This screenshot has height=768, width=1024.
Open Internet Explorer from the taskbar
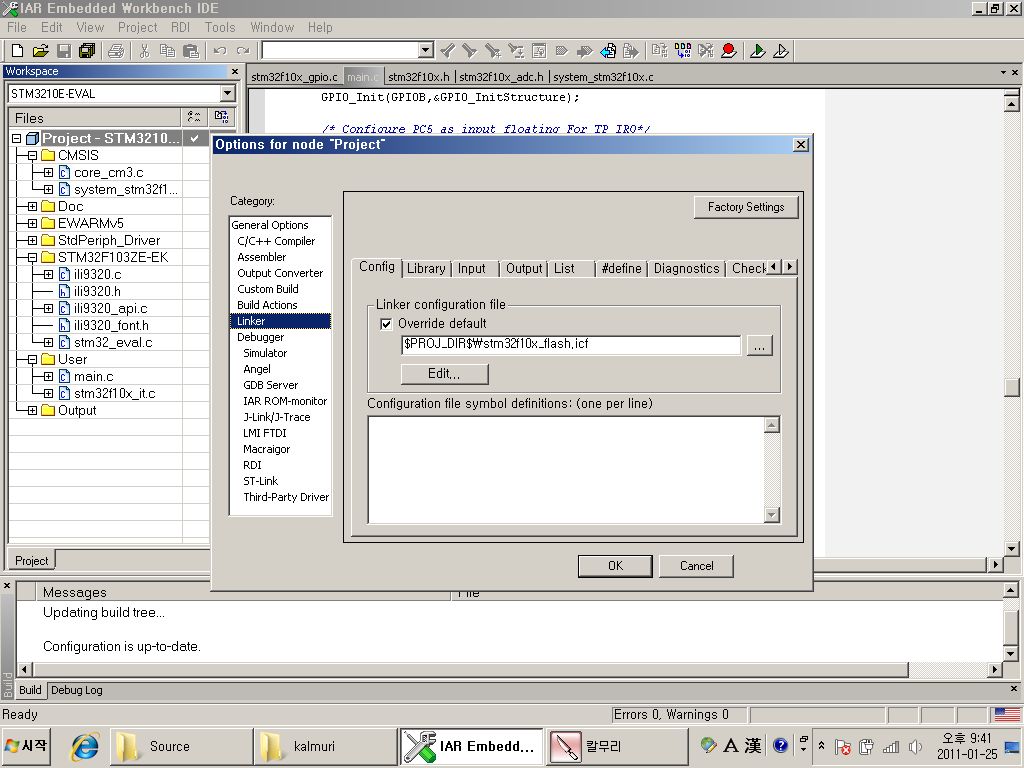click(86, 746)
